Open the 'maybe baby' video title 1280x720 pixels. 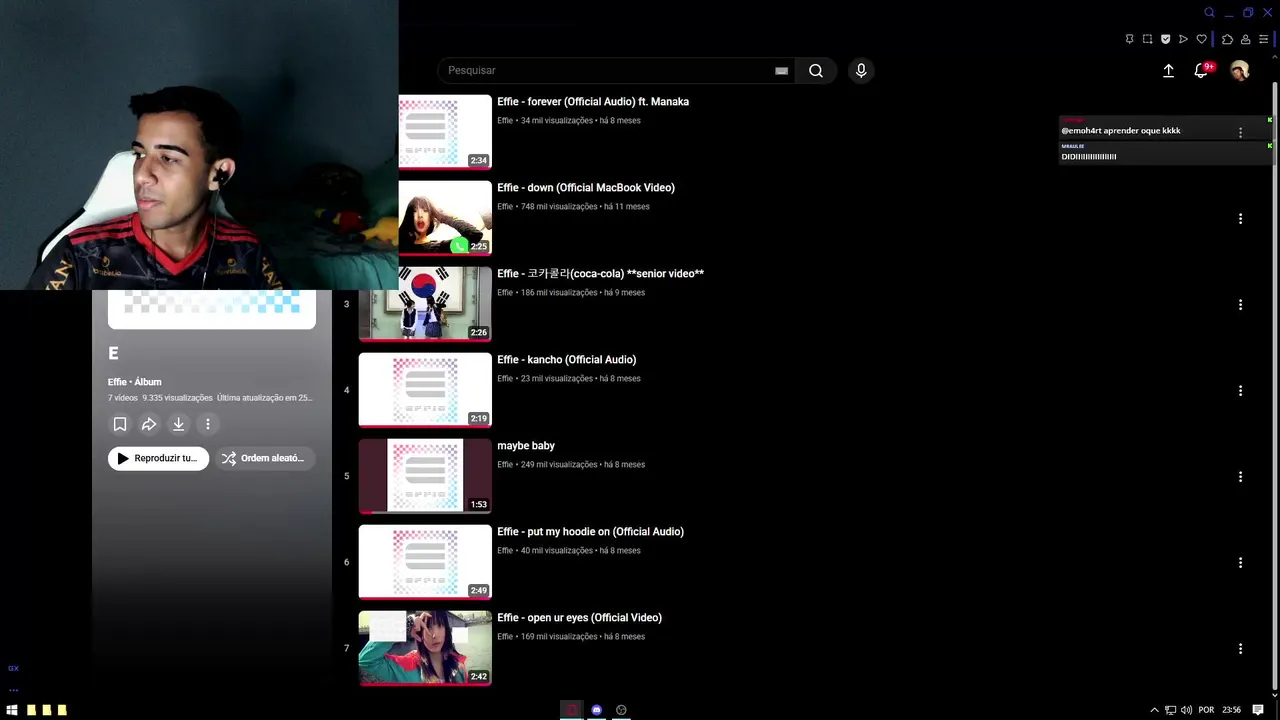526,445
